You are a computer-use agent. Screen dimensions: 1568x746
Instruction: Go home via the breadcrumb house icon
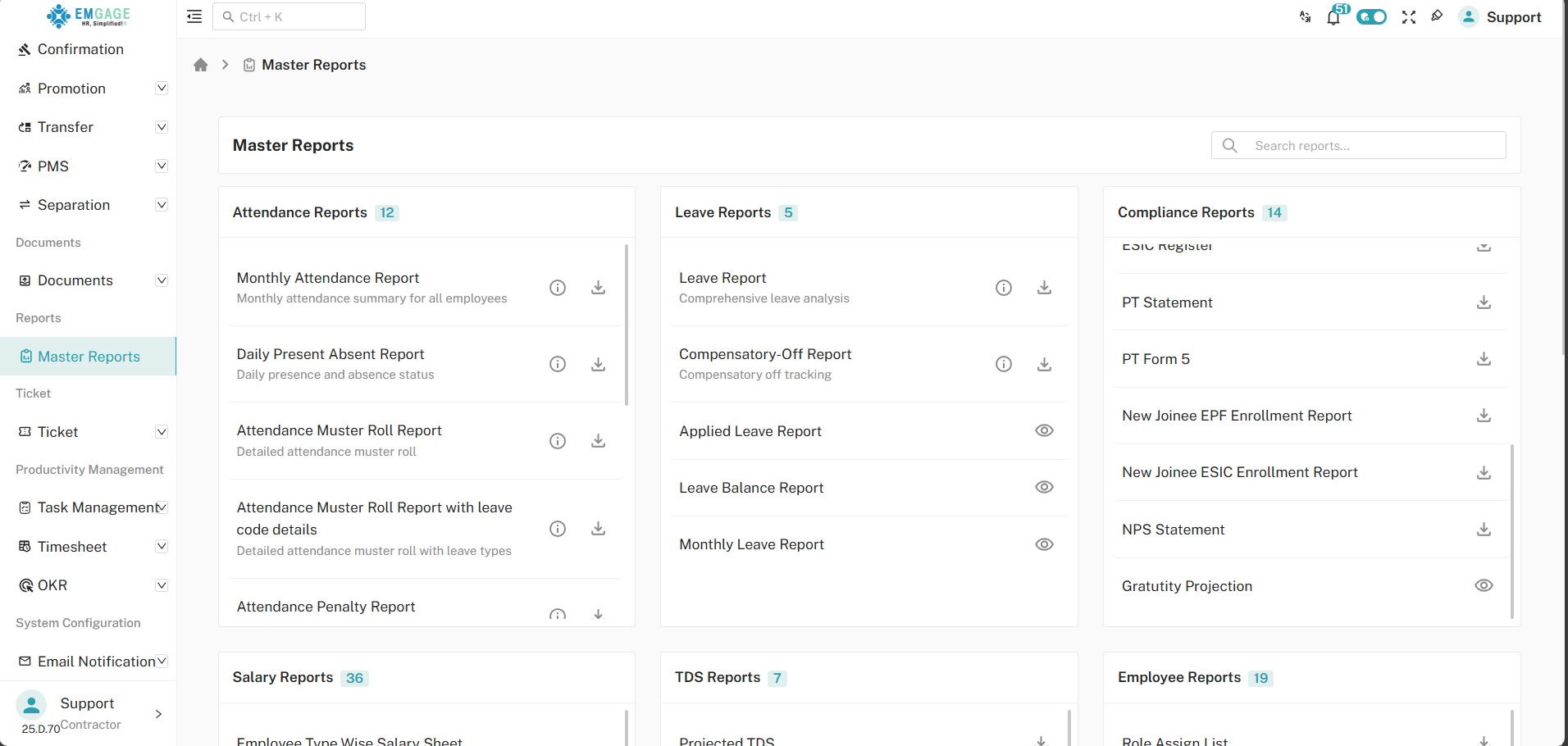(201, 64)
